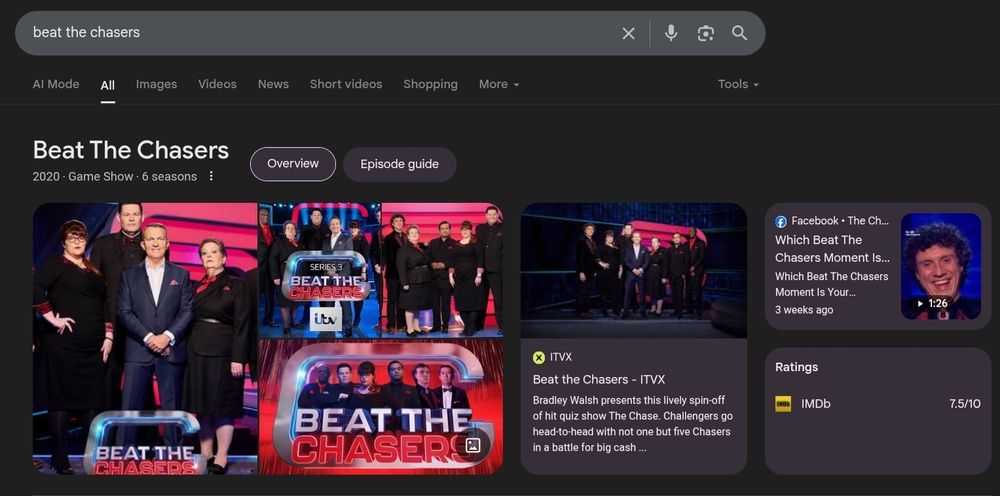Open the Facebook source icon
Screen dimensions: 1000x496
tap(781, 221)
